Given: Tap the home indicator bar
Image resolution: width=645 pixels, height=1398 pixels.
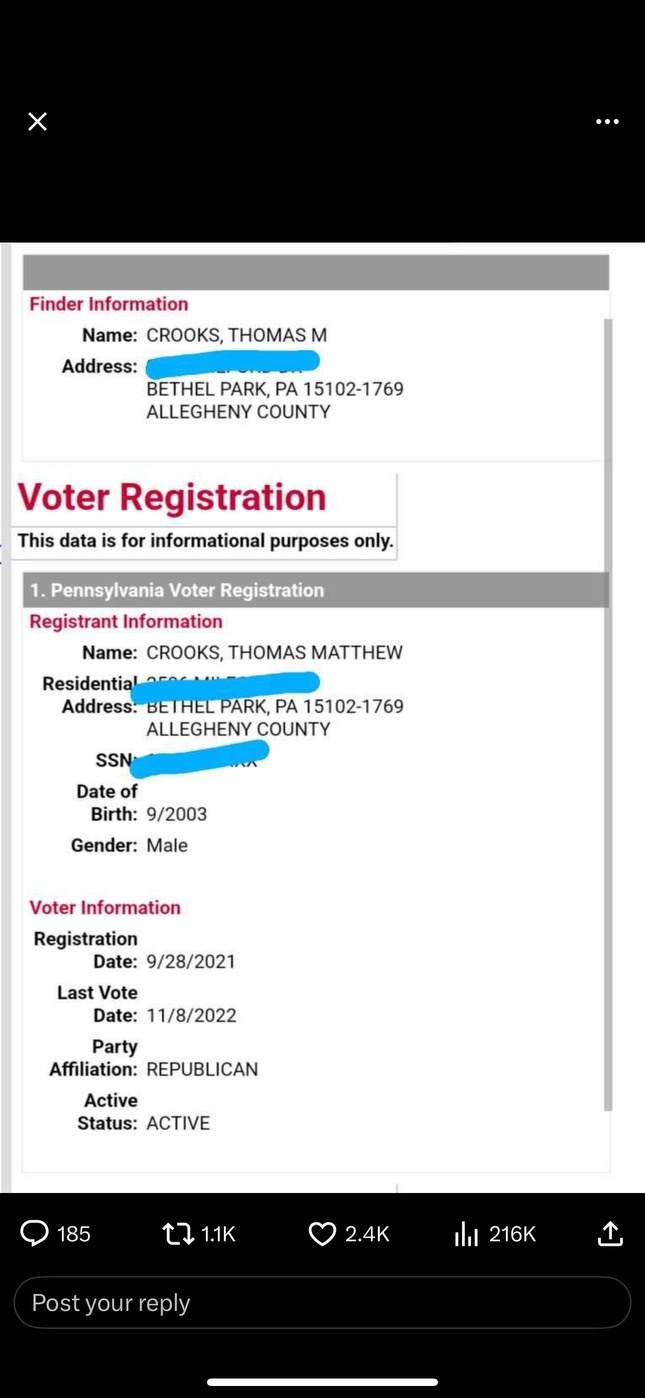Looking at the screenshot, I should point(322,1382).
